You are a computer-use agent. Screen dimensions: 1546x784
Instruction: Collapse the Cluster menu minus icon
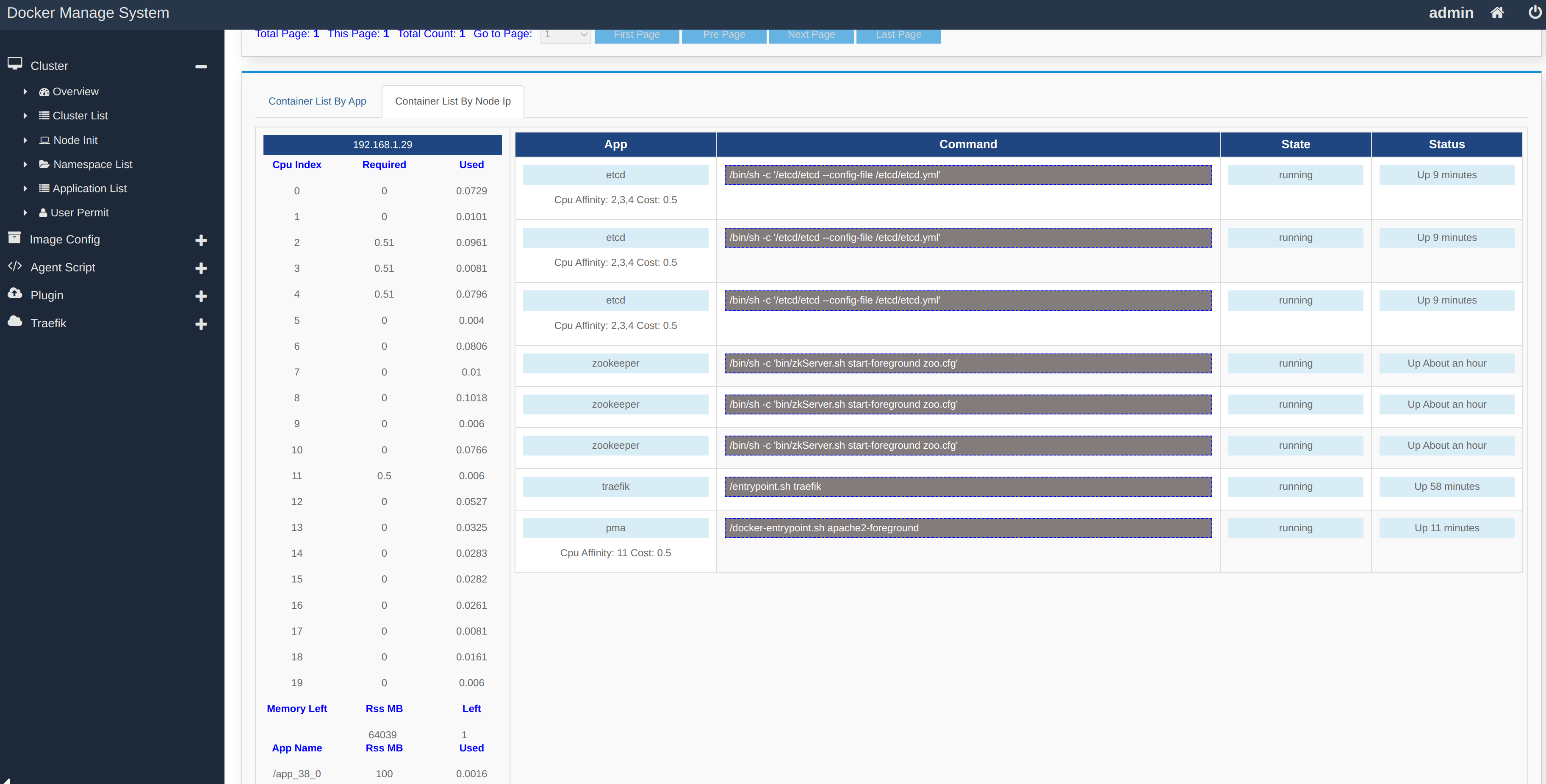tap(201, 66)
